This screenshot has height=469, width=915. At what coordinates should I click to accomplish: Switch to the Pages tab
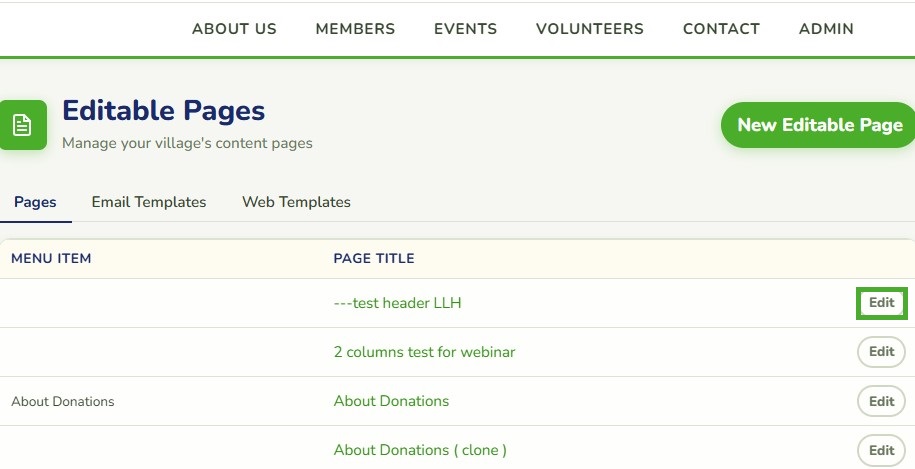coord(35,202)
